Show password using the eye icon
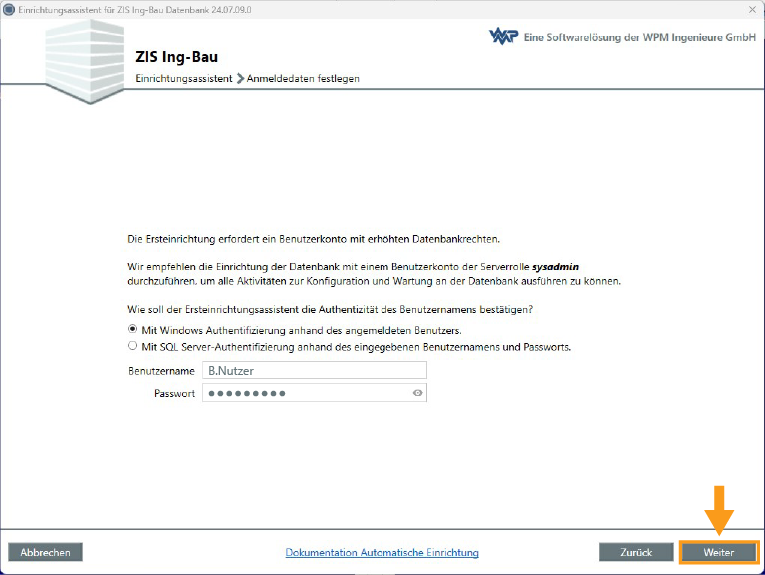Image resolution: width=765 pixels, height=575 pixels. [x=418, y=394]
